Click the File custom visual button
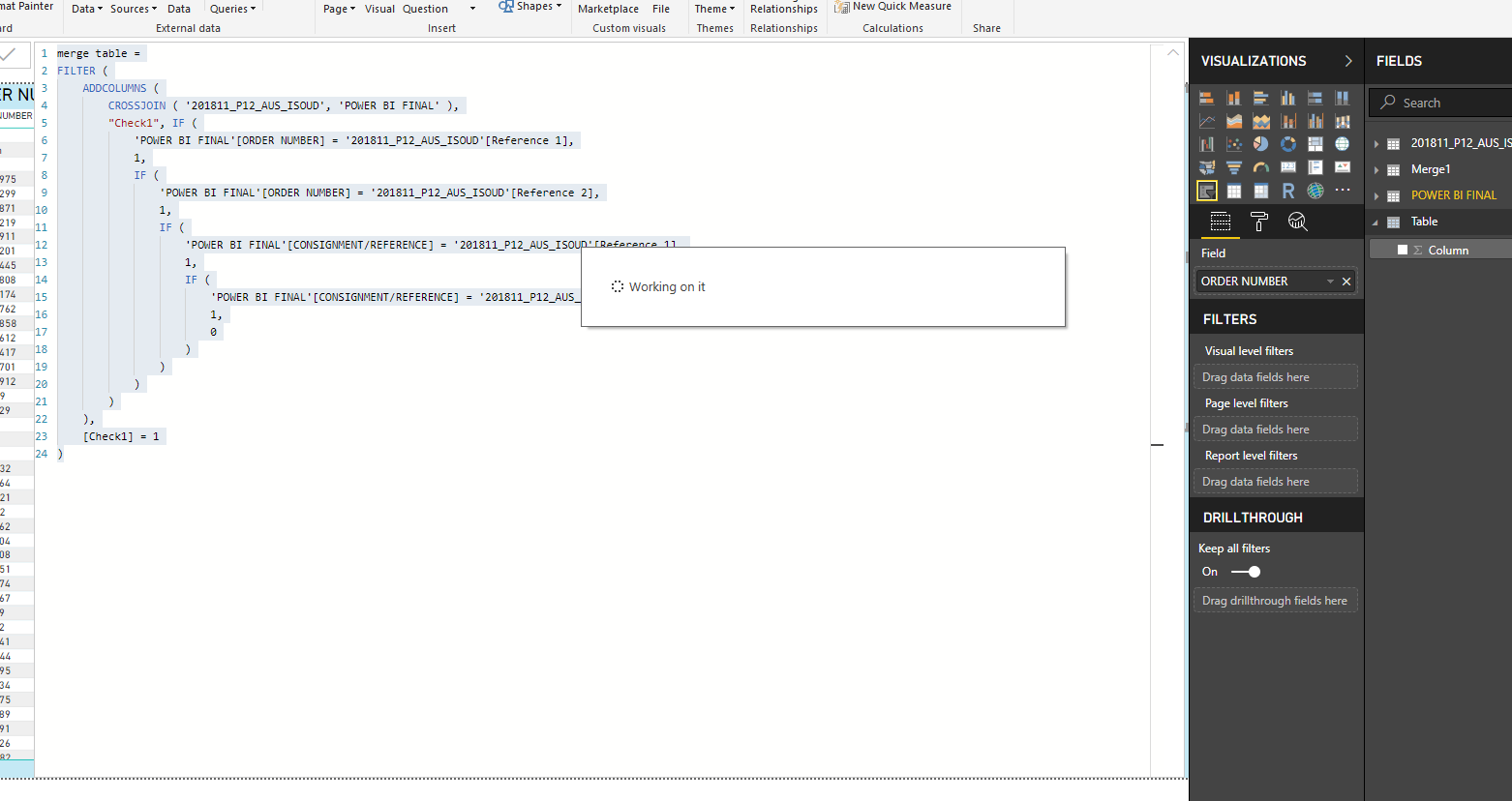Screen dimensions: 1512x801 661,9
